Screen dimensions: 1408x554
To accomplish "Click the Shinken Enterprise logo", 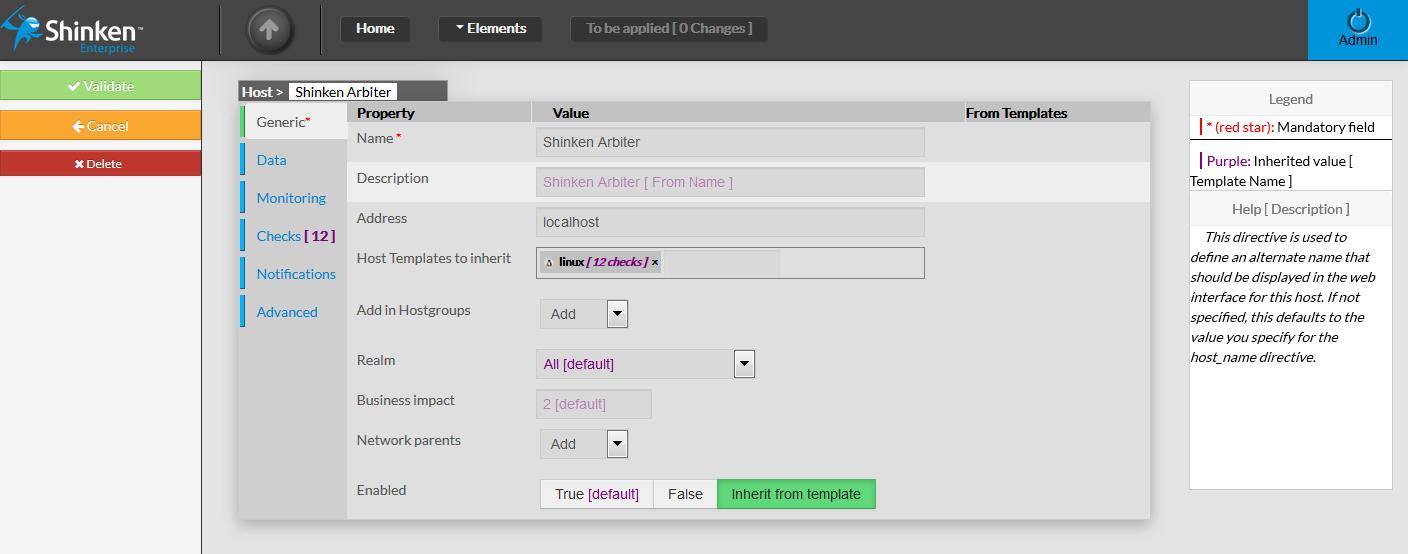I will (x=72, y=31).
